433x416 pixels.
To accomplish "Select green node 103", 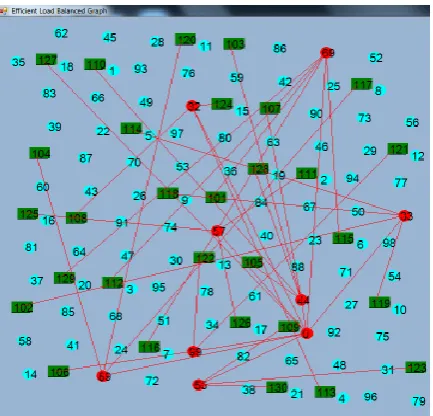I will [x=234, y=44].
